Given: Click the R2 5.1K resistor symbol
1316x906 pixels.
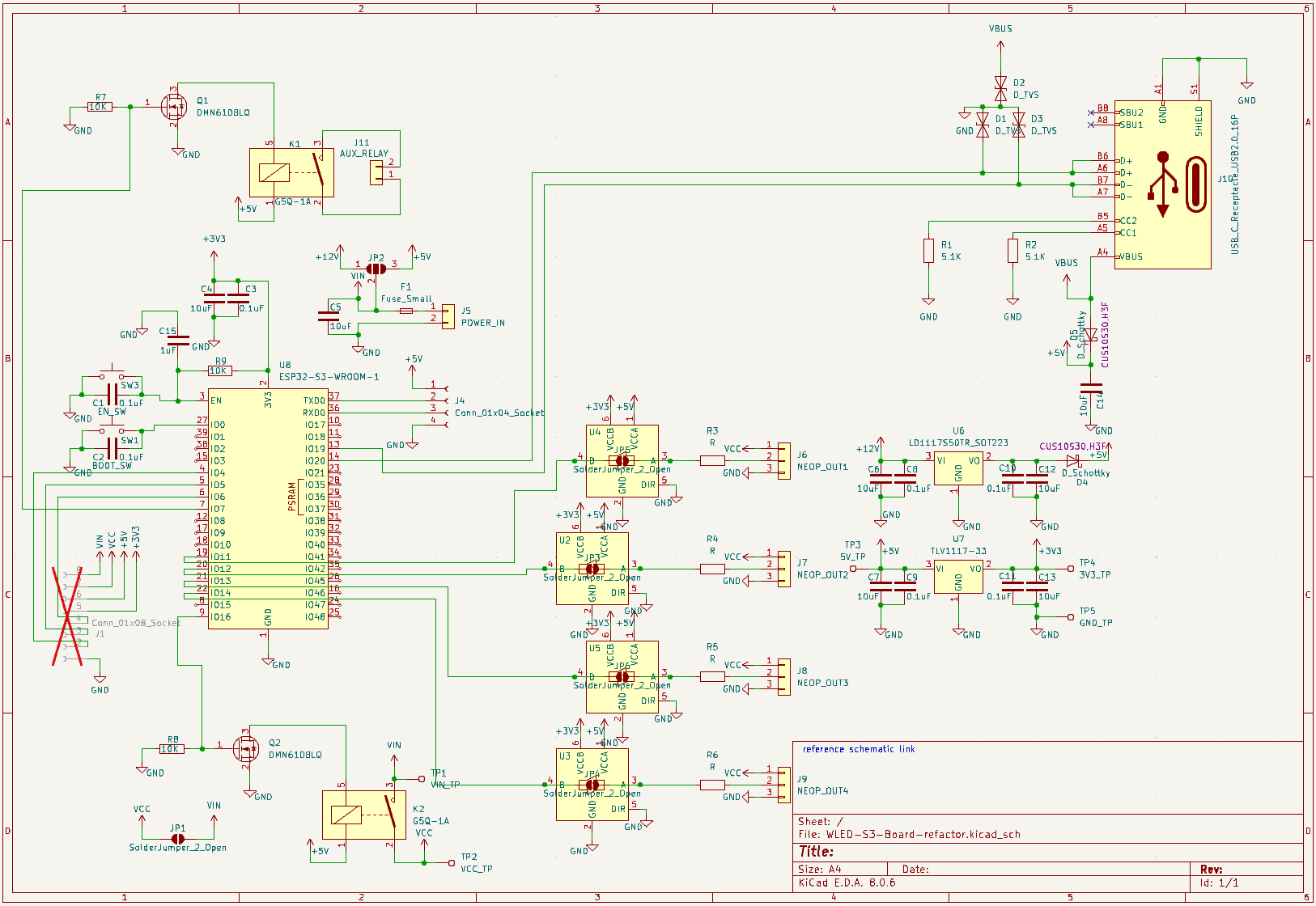Looking at the screenshot, I should tap(1012, 250).
